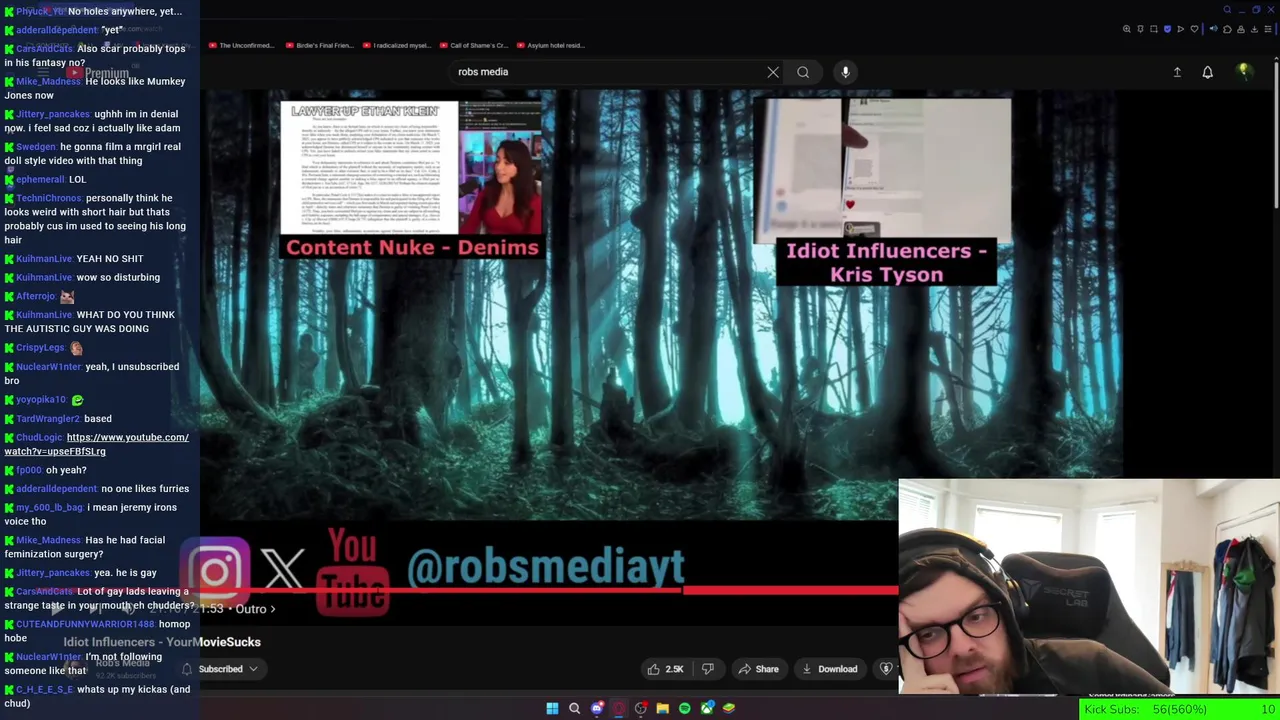Open 'Content Nuke - Denims' end-screen video
This screenshot has width=1280, height=720.
click(x=413, y=180)
